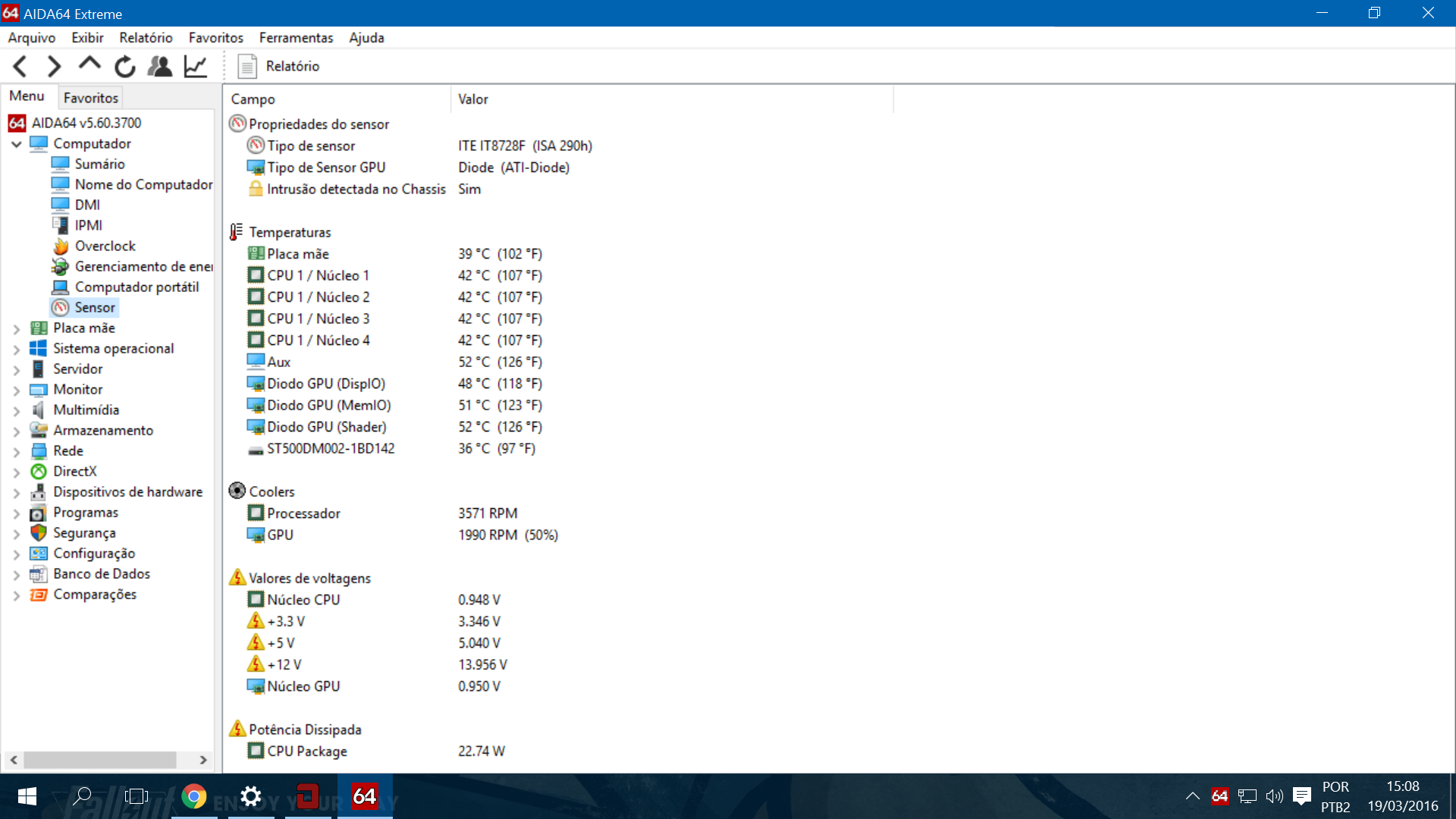Click the Relatório report button
Viewport: 1456px width, 819px height.
click(x=278, y=67)
